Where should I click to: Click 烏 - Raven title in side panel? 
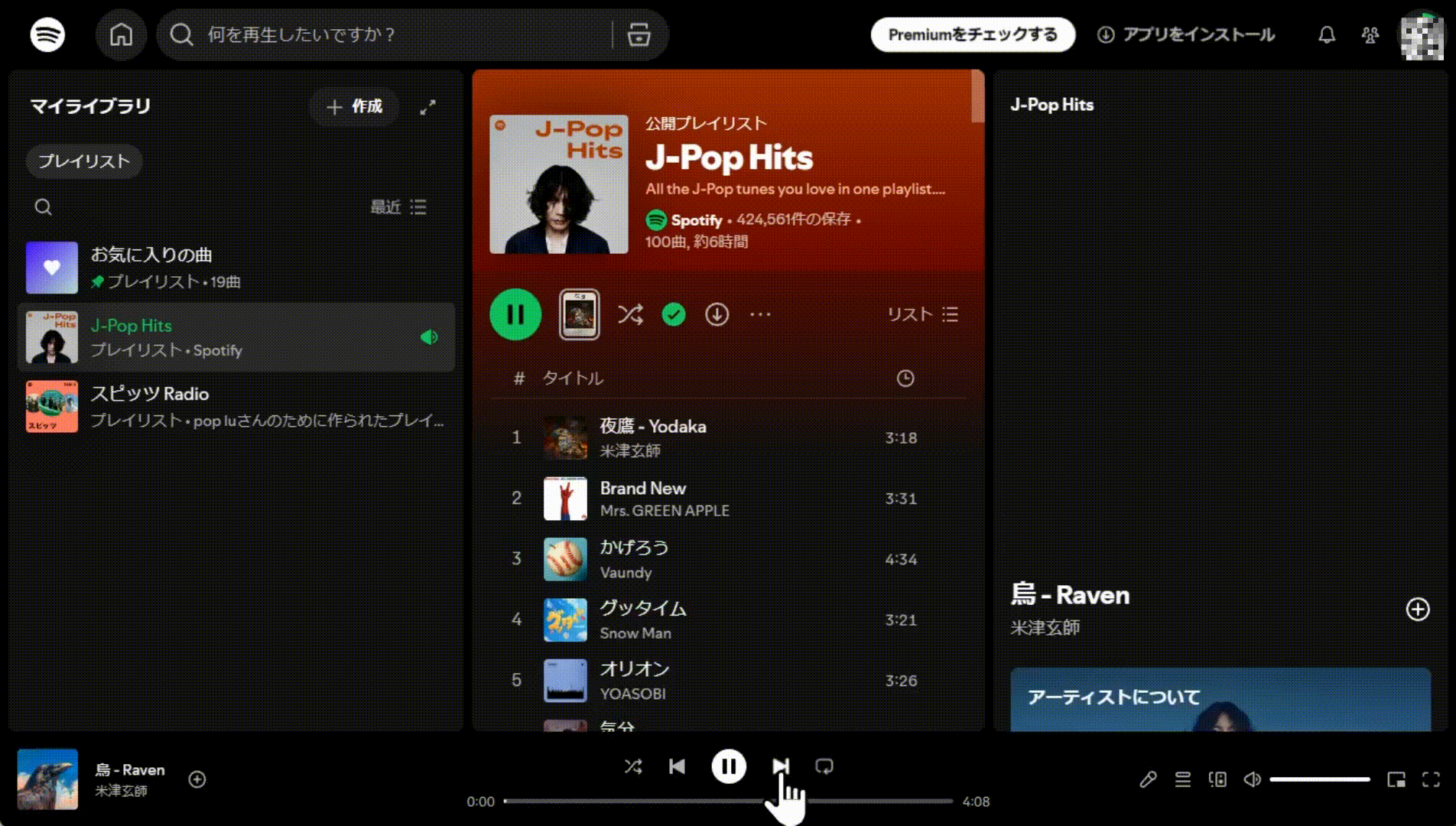coord(1070,595)
